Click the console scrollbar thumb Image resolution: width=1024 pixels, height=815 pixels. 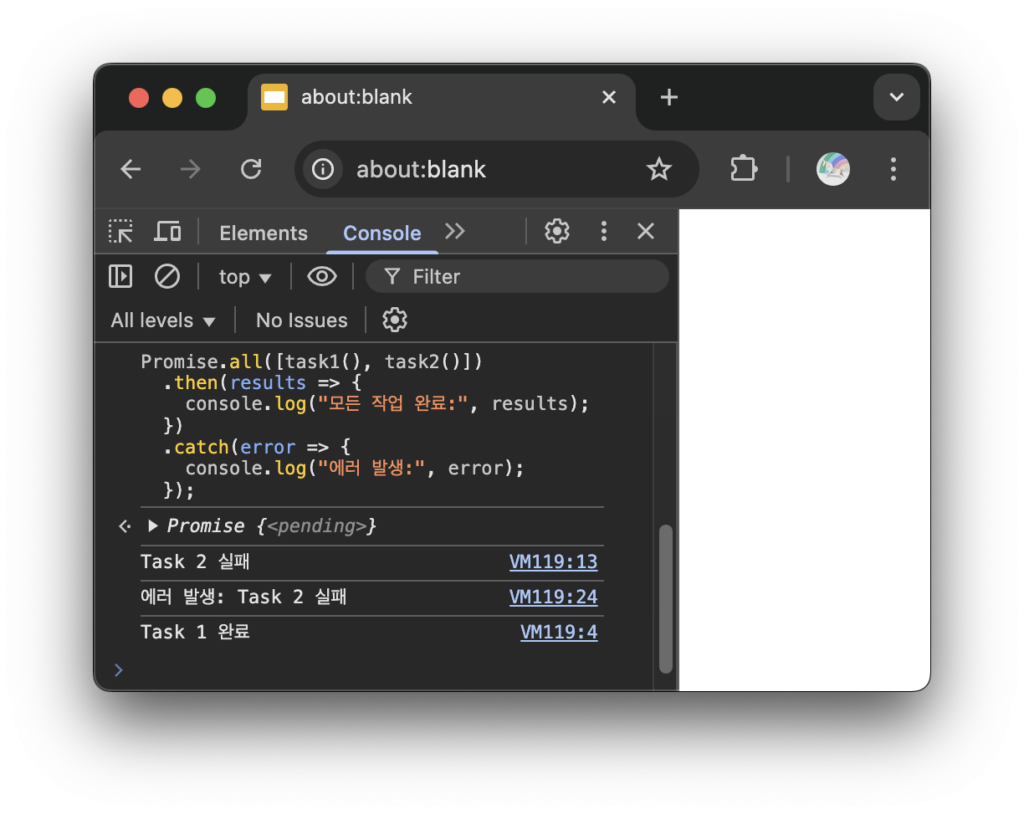click(x=665, y=599)
